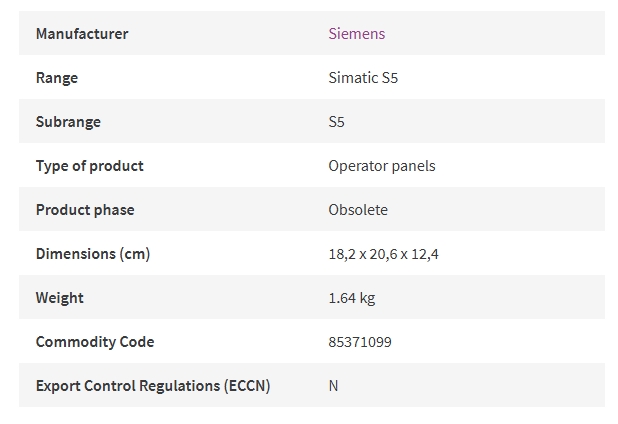Select the Manufacturer label

[82, 33]
